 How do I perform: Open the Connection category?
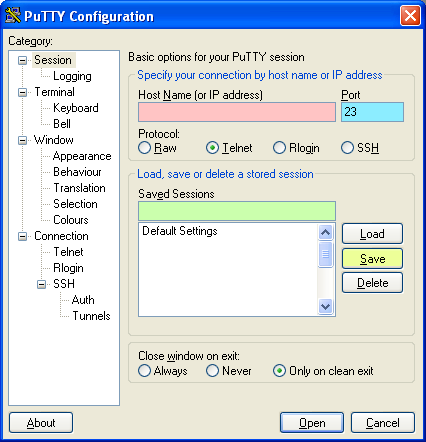pyautogui.click(x=61, y=236)
